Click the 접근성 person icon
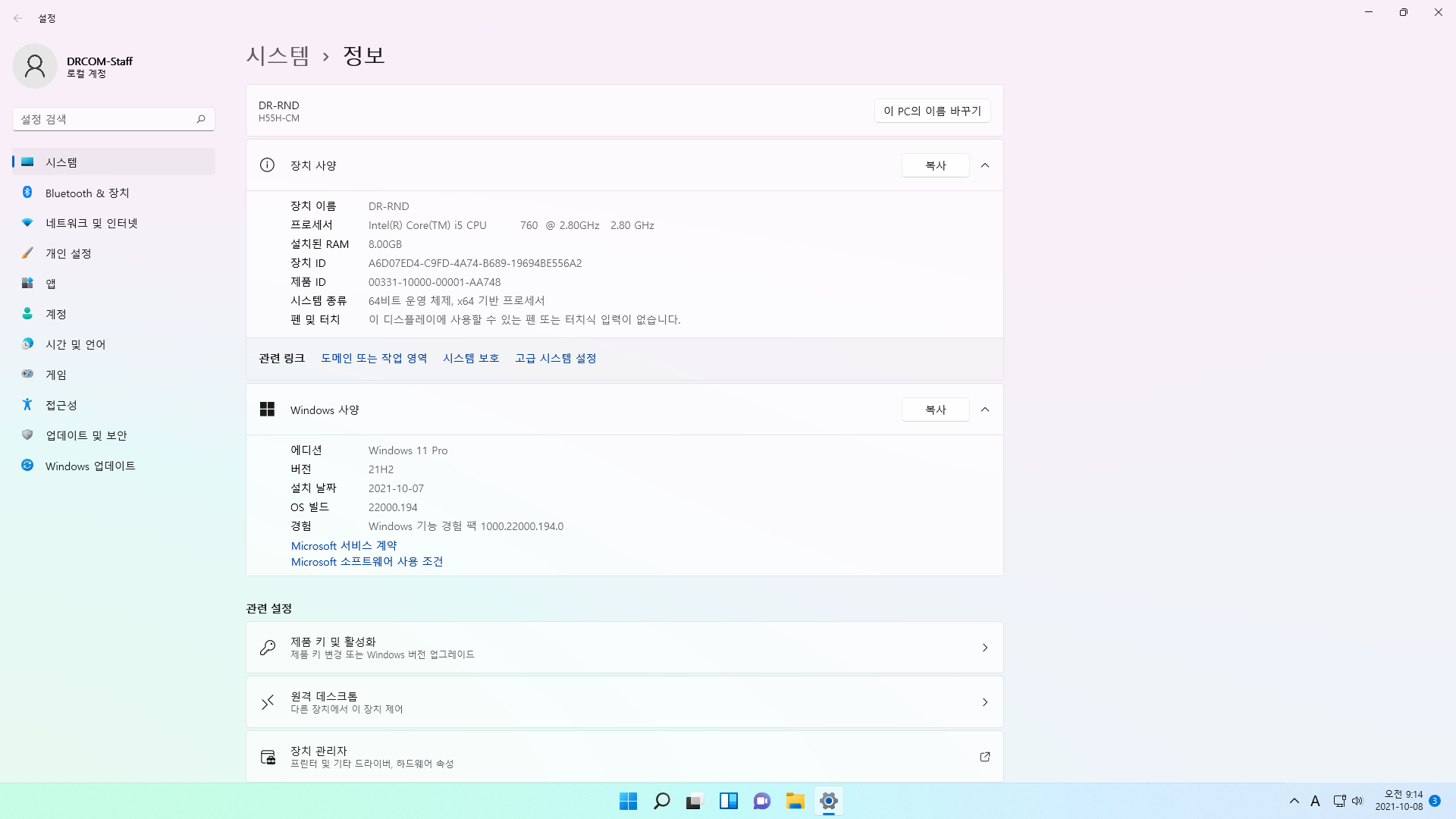This screenshot has height=819, width=1456. pyautogui.click(x=27, y=404)
